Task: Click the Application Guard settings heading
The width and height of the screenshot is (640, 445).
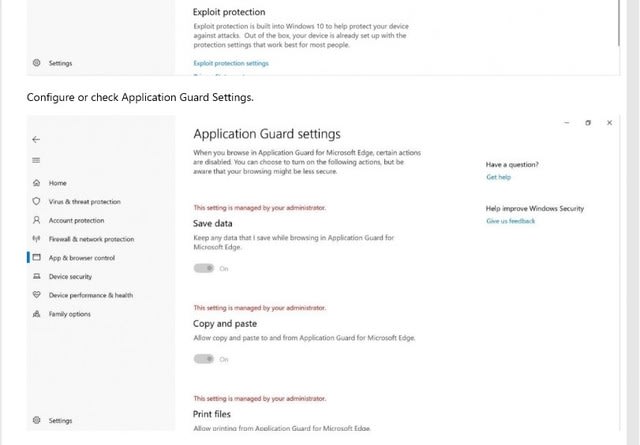Action: [267, 134]
